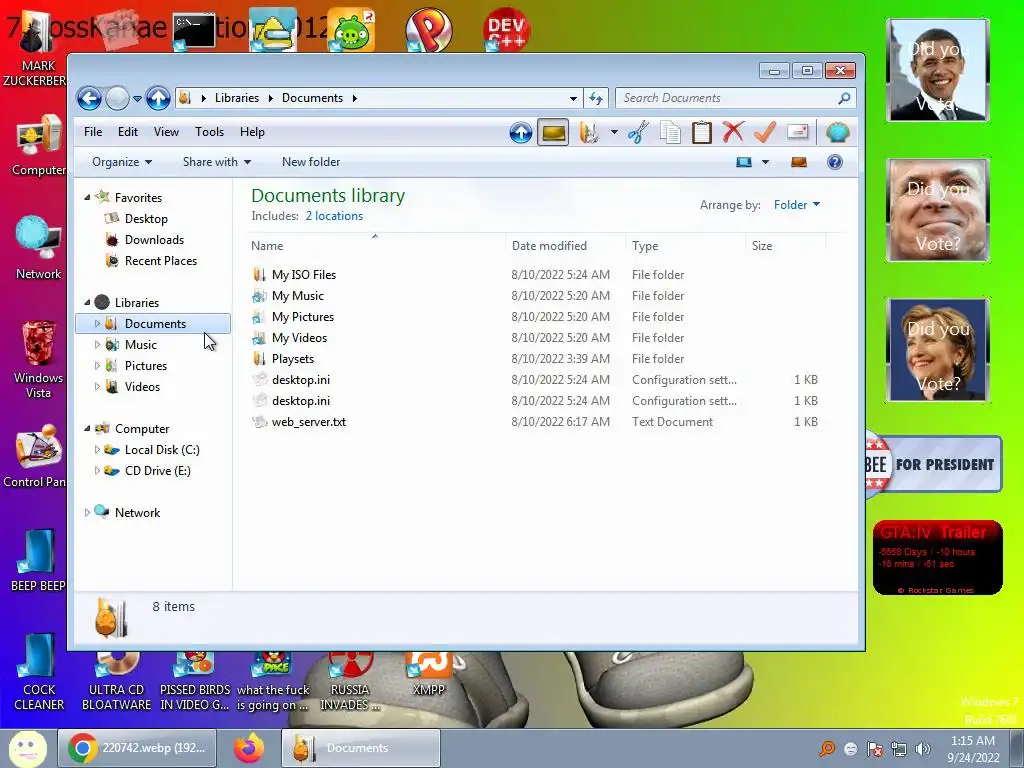Select Downloads under Favorites
Viewport: 1024px width, 768px height.
coord(154,240)
